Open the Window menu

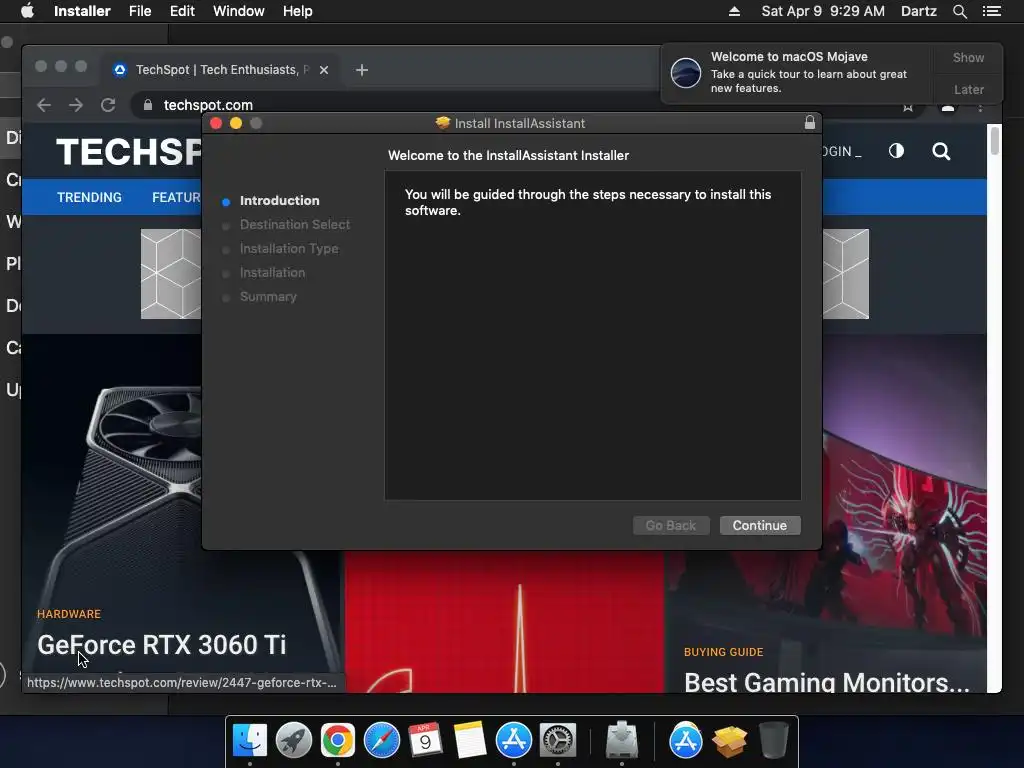coord(238,11)
